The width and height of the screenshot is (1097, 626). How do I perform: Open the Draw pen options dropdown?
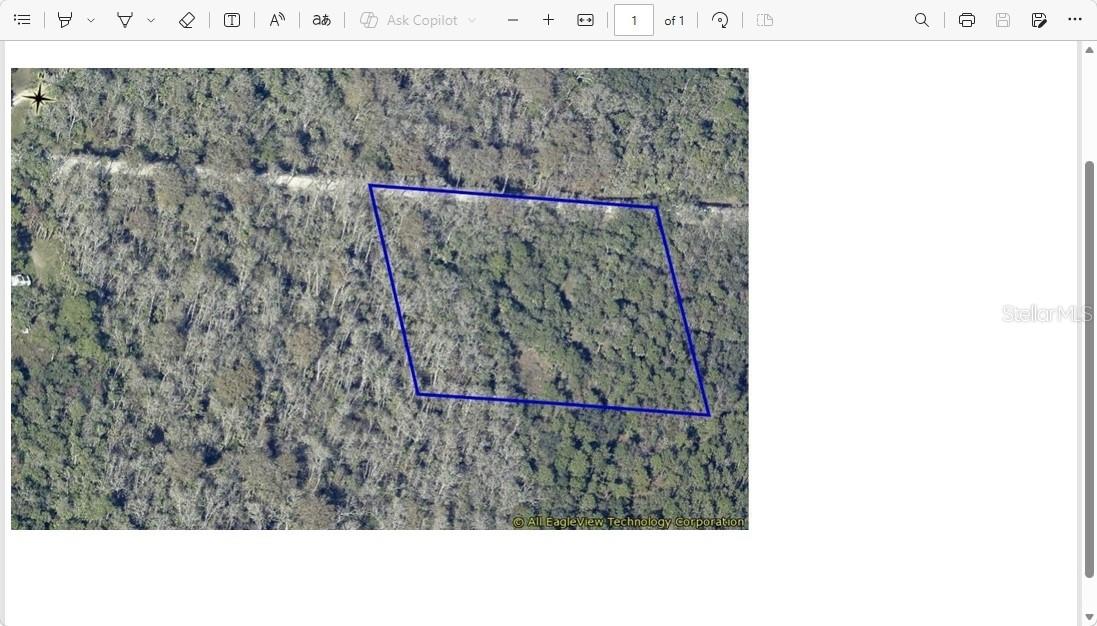click(x=90, y=19)
